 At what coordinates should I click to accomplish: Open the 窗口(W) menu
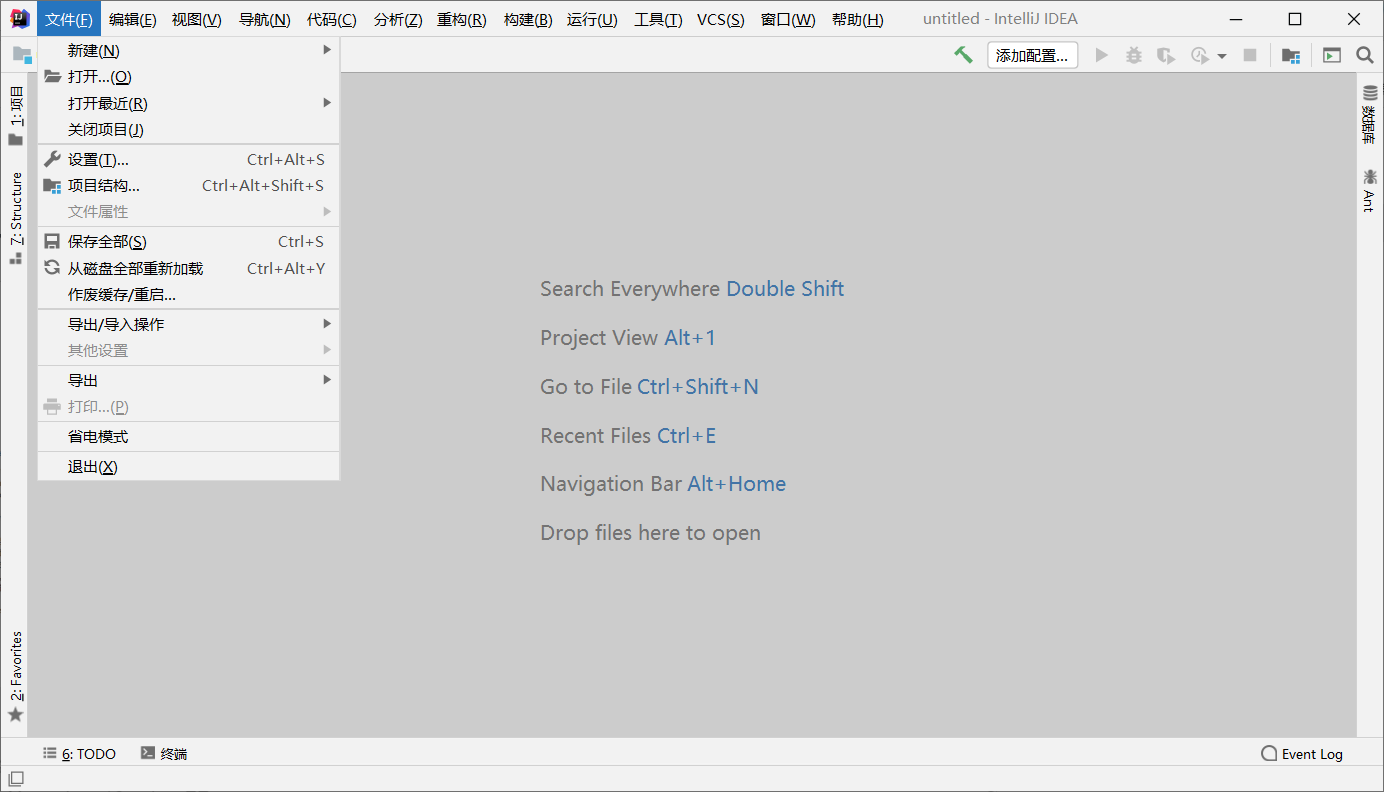point(788,19)
